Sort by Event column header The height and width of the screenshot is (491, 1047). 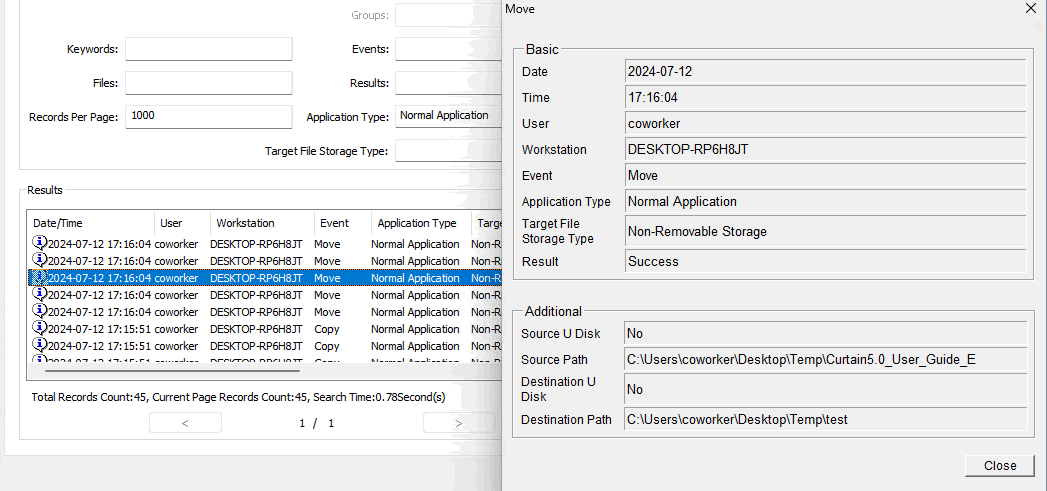click(x=343, y=223)
